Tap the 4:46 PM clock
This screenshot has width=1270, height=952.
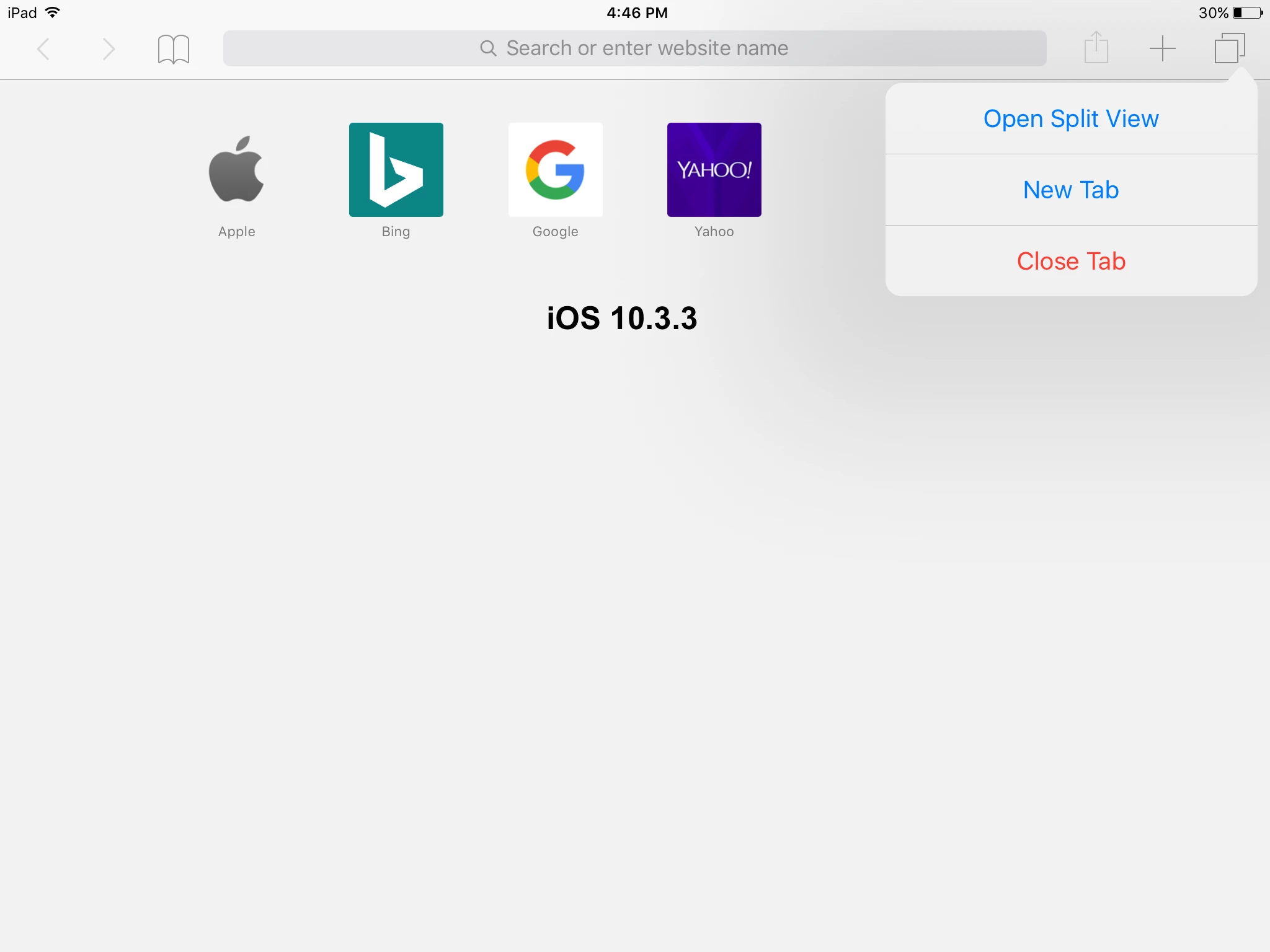pos(637,12)
